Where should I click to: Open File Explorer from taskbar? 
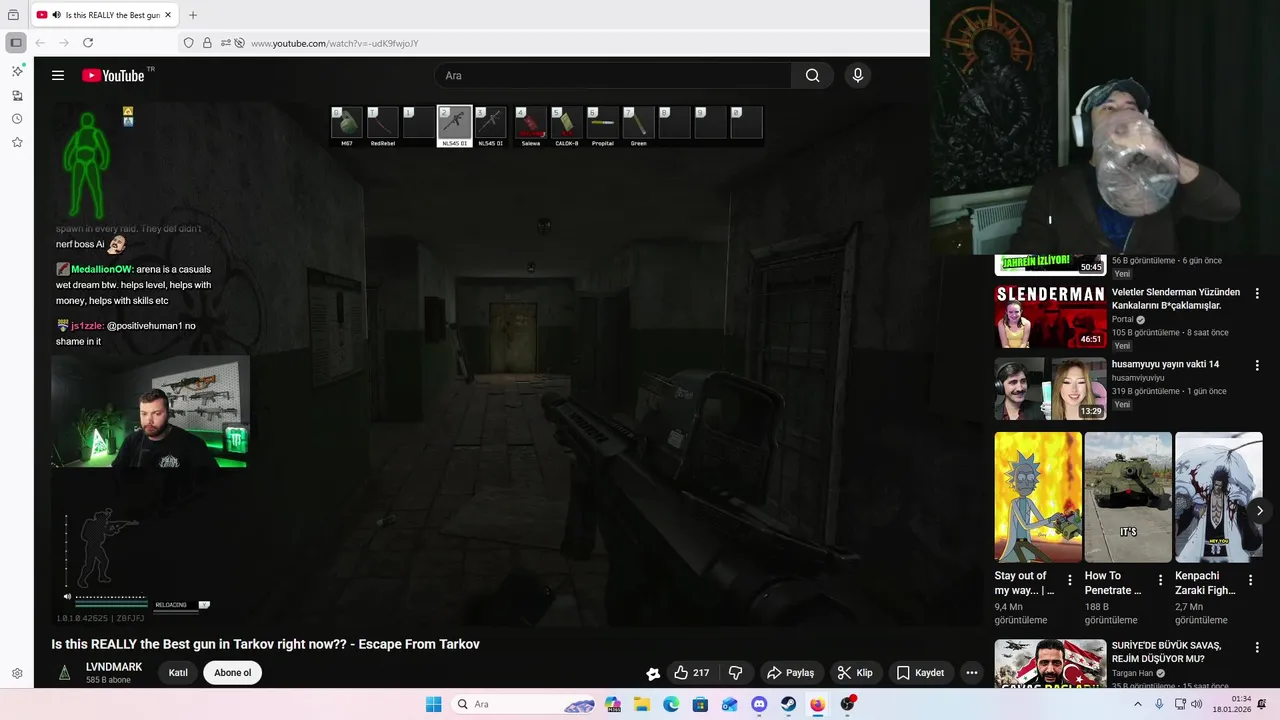point(642,705)
